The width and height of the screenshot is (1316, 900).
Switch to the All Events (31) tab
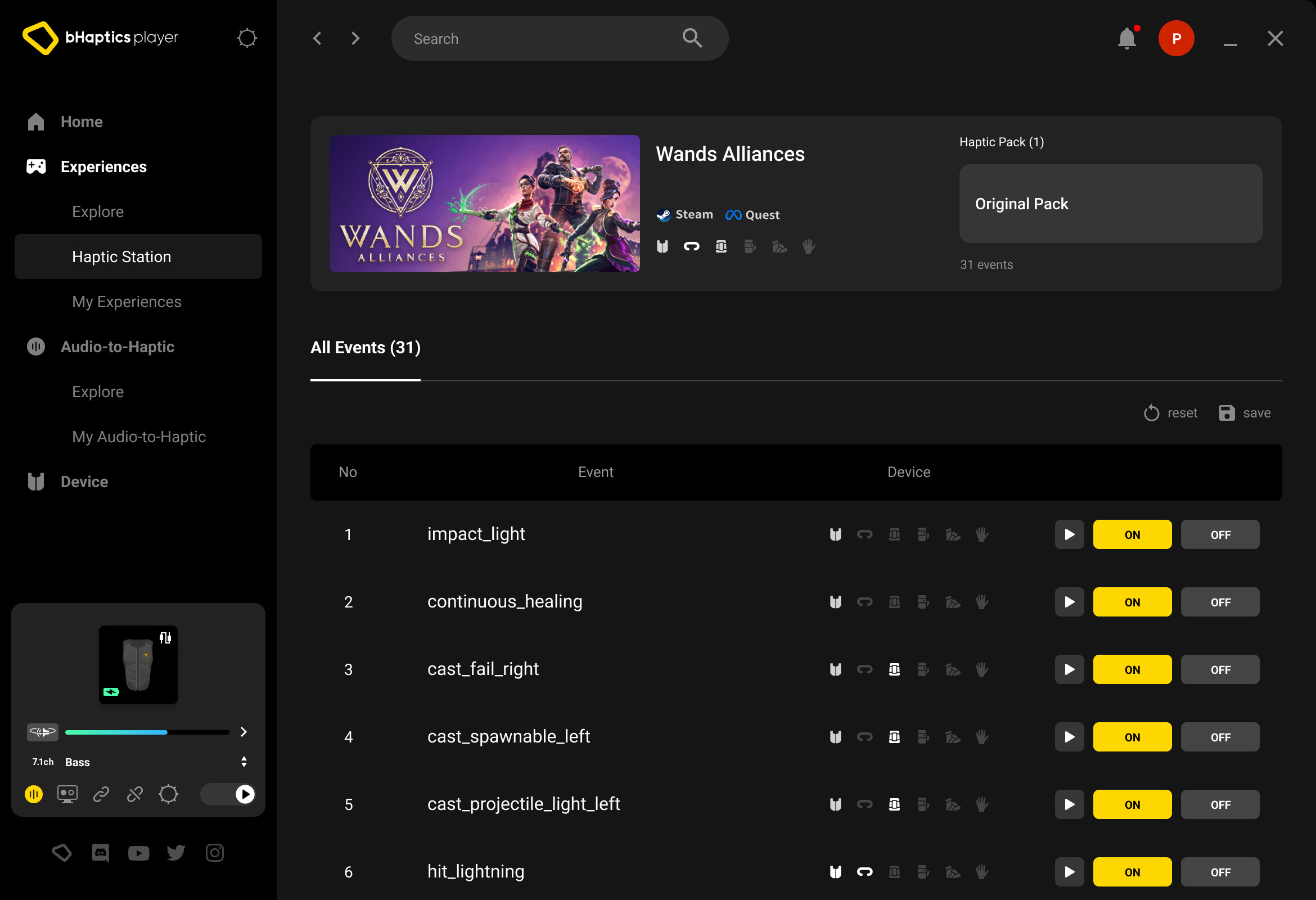pos(364,347)
